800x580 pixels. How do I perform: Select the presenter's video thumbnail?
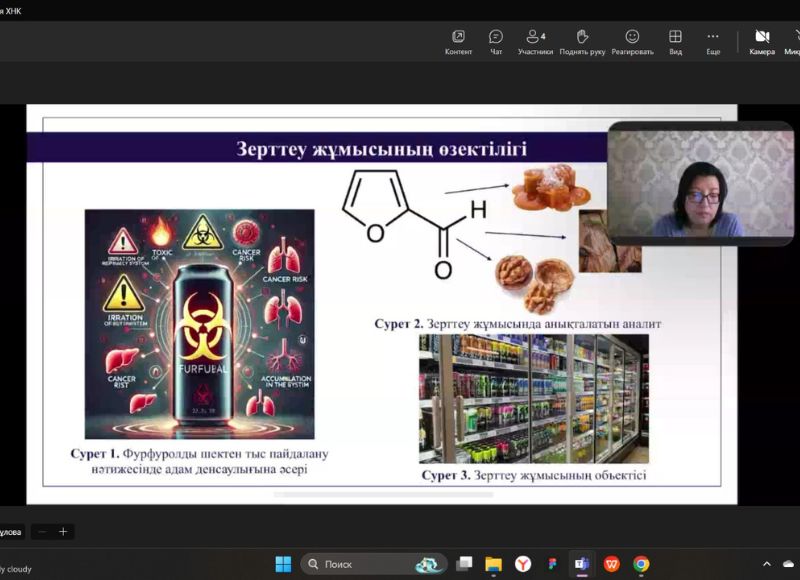pyautogui.click(x=700, y=182)
